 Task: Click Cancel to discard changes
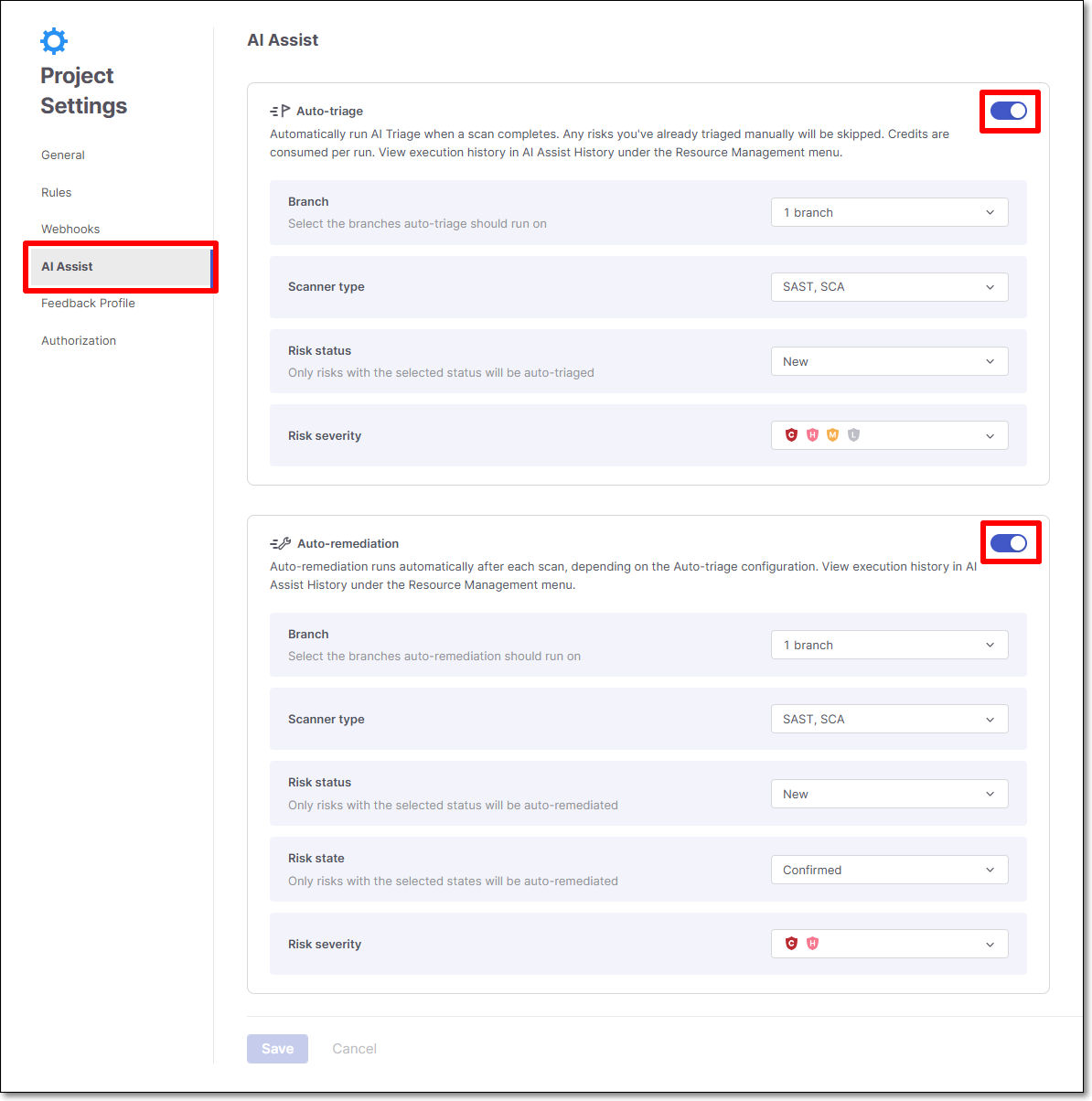tap(354, 1049)
